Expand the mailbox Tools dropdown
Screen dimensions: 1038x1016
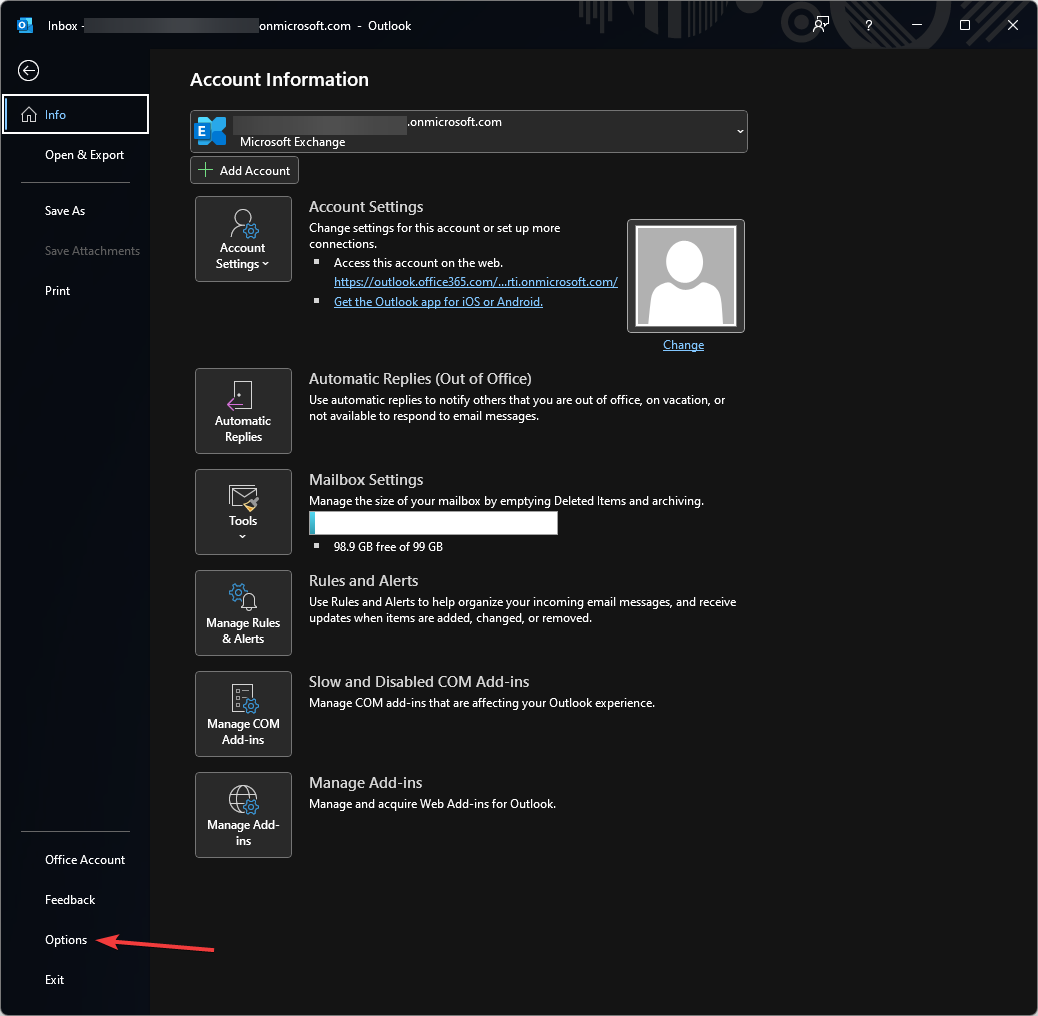[243, 512]
